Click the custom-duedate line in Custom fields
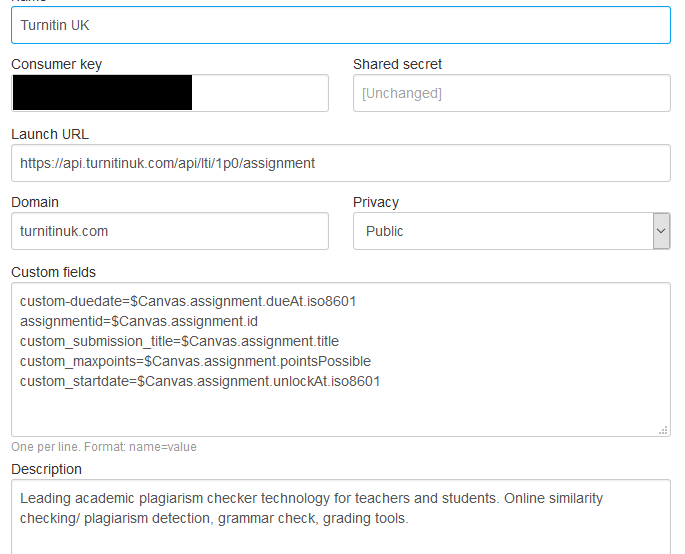 click(188, 301)
